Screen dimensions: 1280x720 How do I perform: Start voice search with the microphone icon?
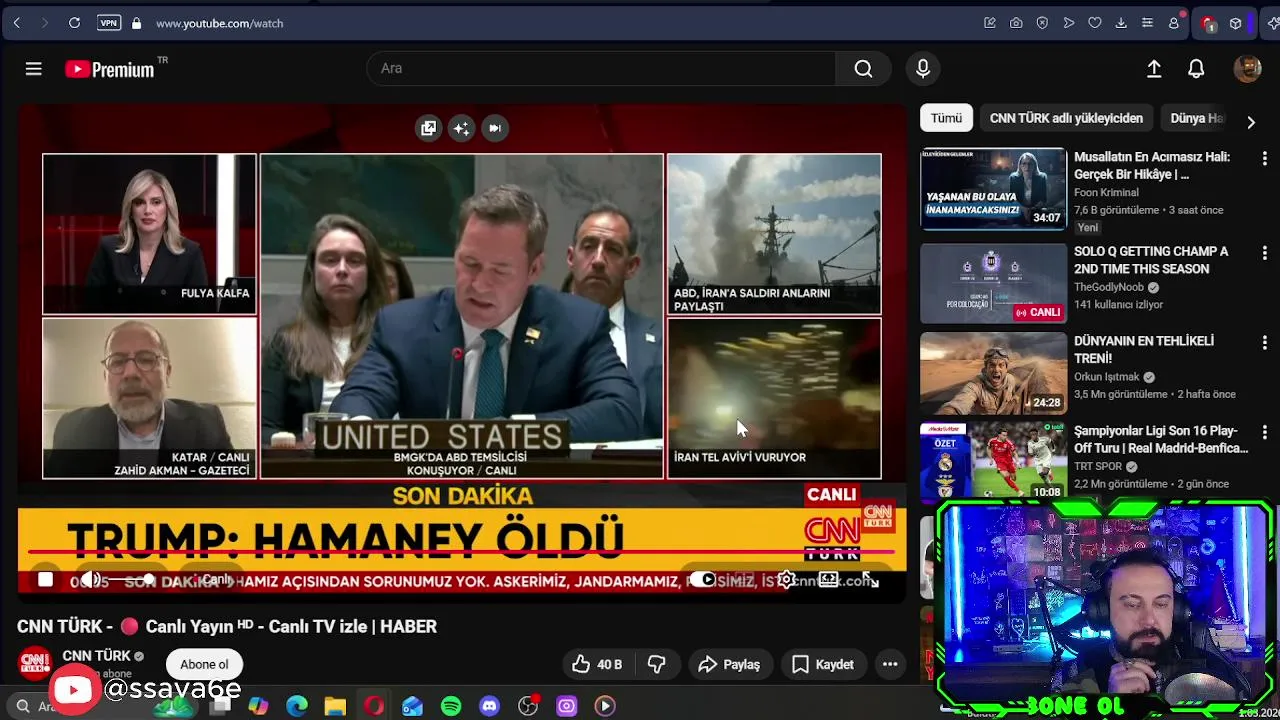[x=923, y=68]
